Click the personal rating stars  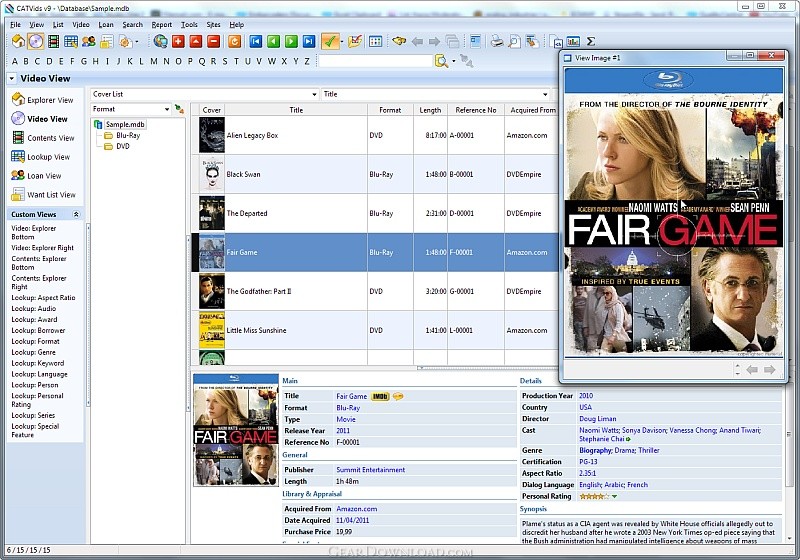[594, 496]
